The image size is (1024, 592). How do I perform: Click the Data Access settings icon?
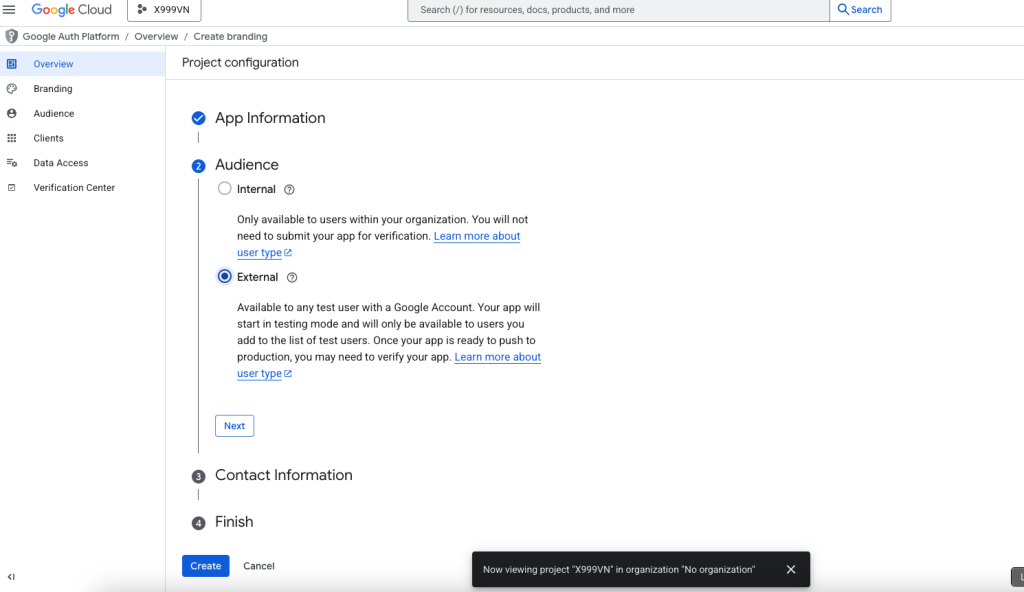(12, 163)
